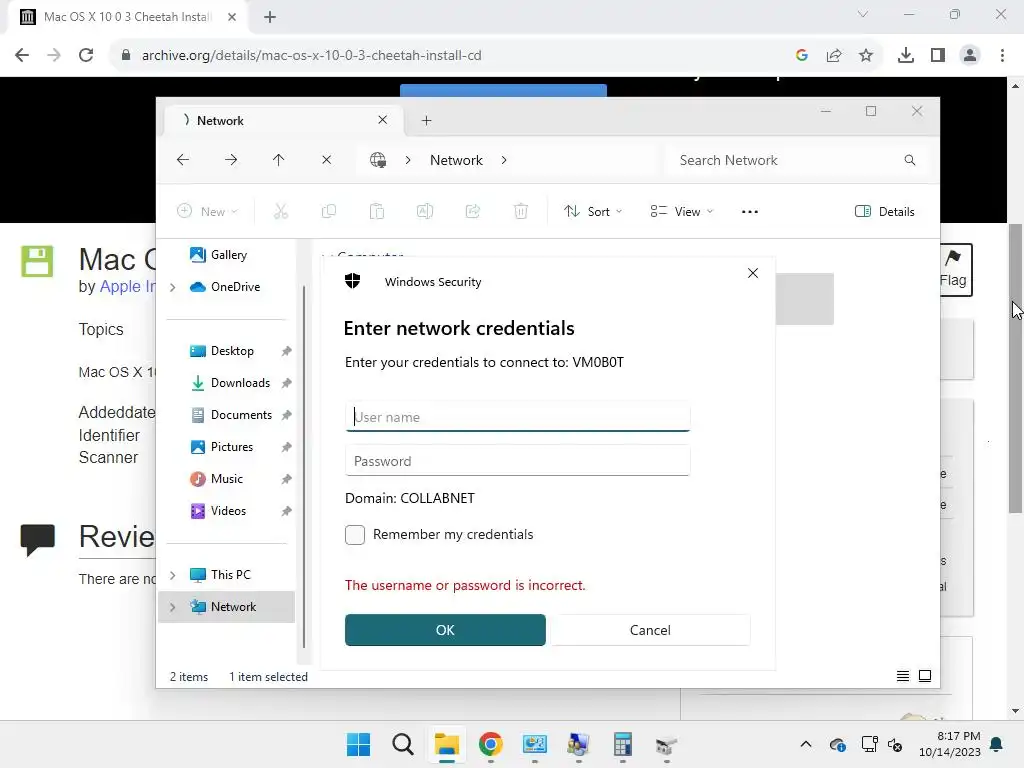The height and width of the screenshot is (768, 1024).
Task: Open the Apple author link on archive.org
Action: click(128, 287)
